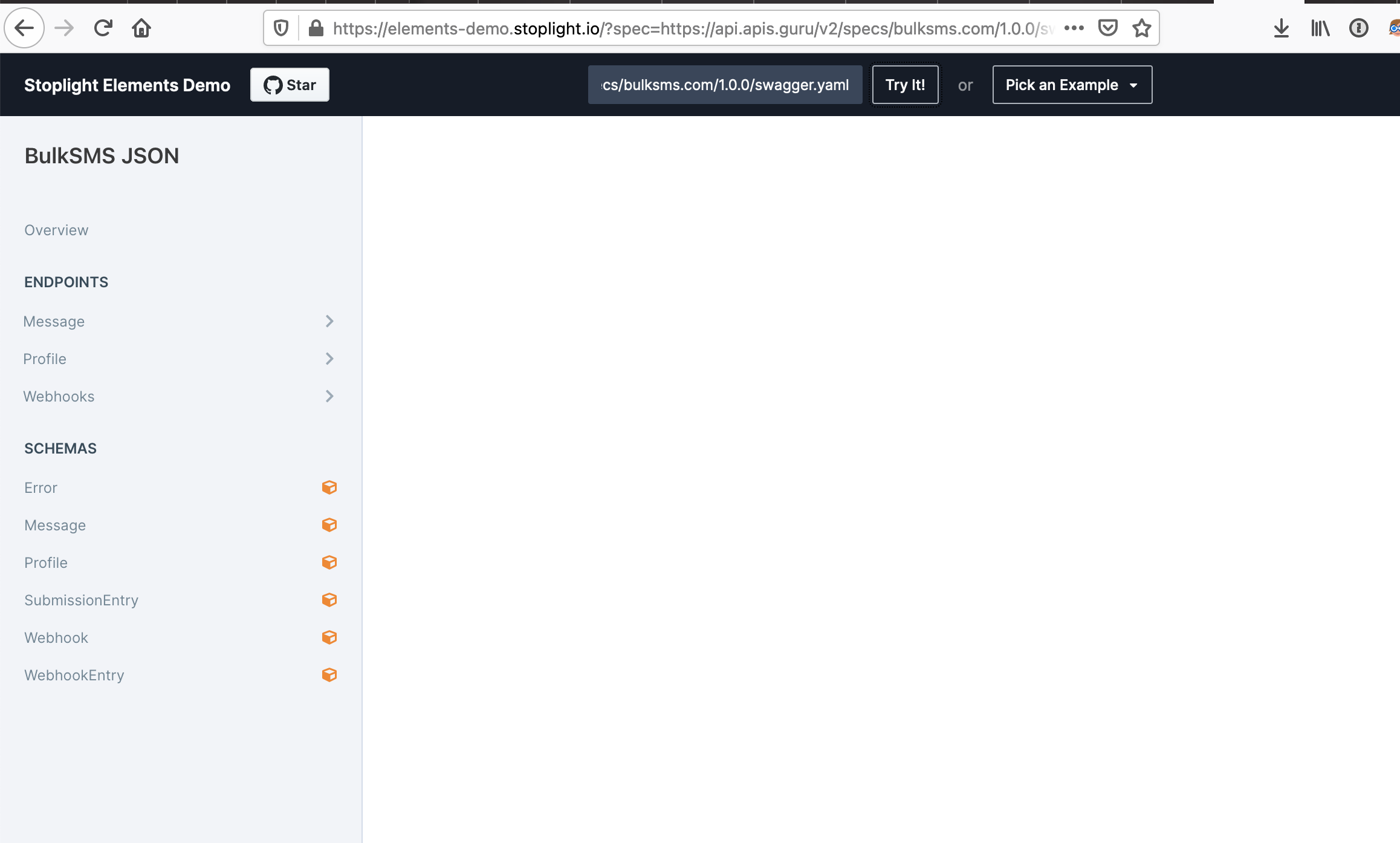Click the tracking protection shield icon

tap(280, 27)
